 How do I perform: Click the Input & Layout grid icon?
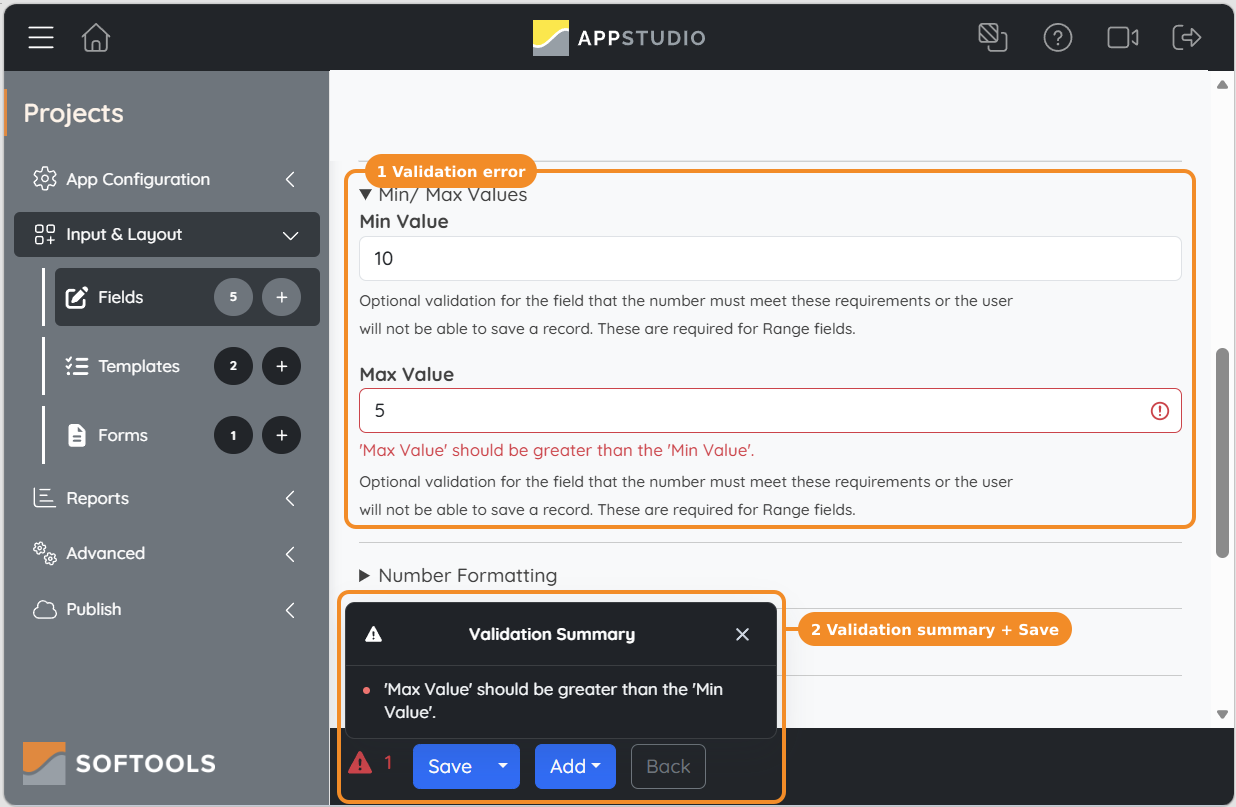click(x=45, y=234)
